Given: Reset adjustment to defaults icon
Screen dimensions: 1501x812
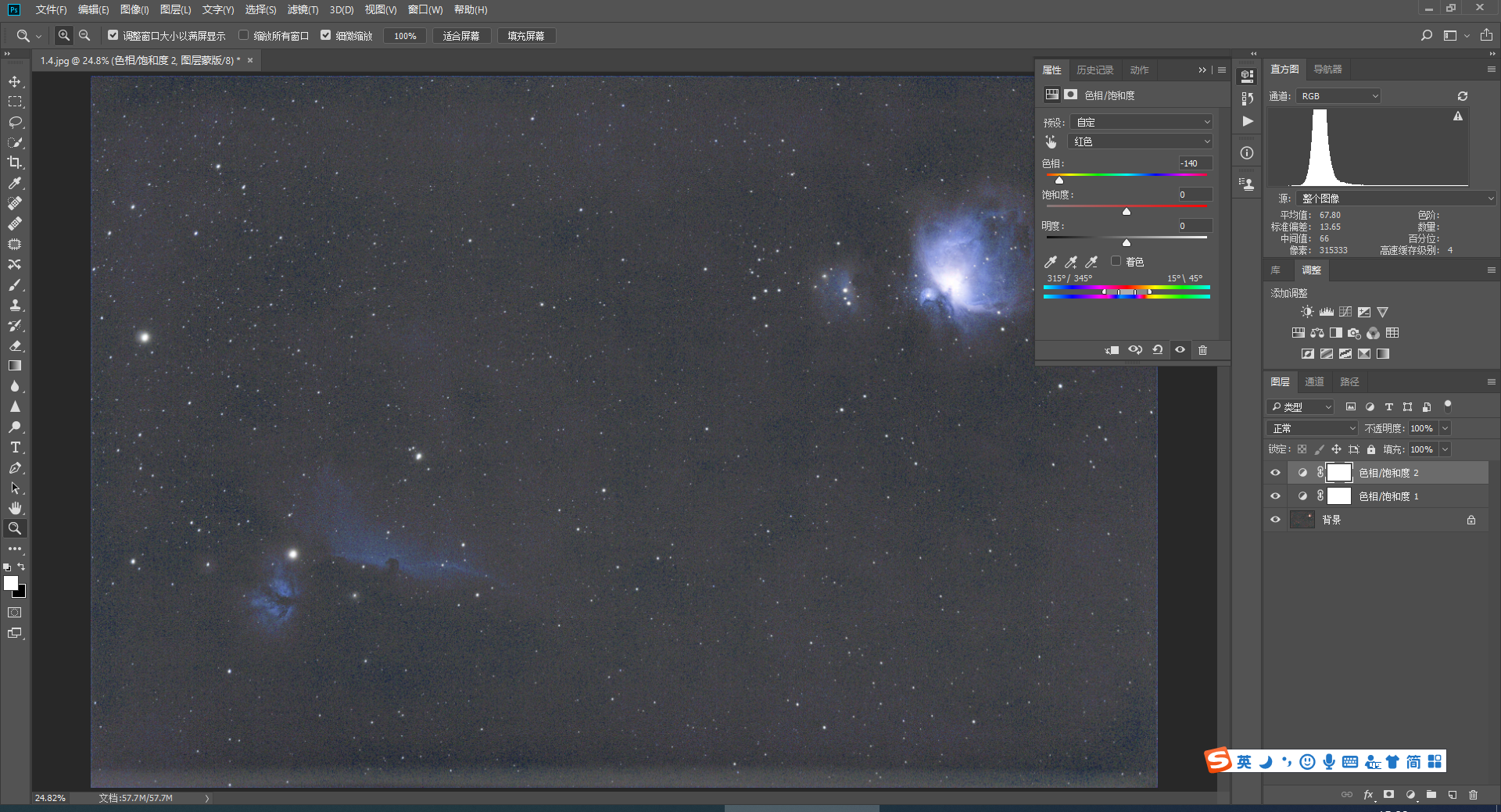Looking at the screenshot, I should tap(1158, 350).
